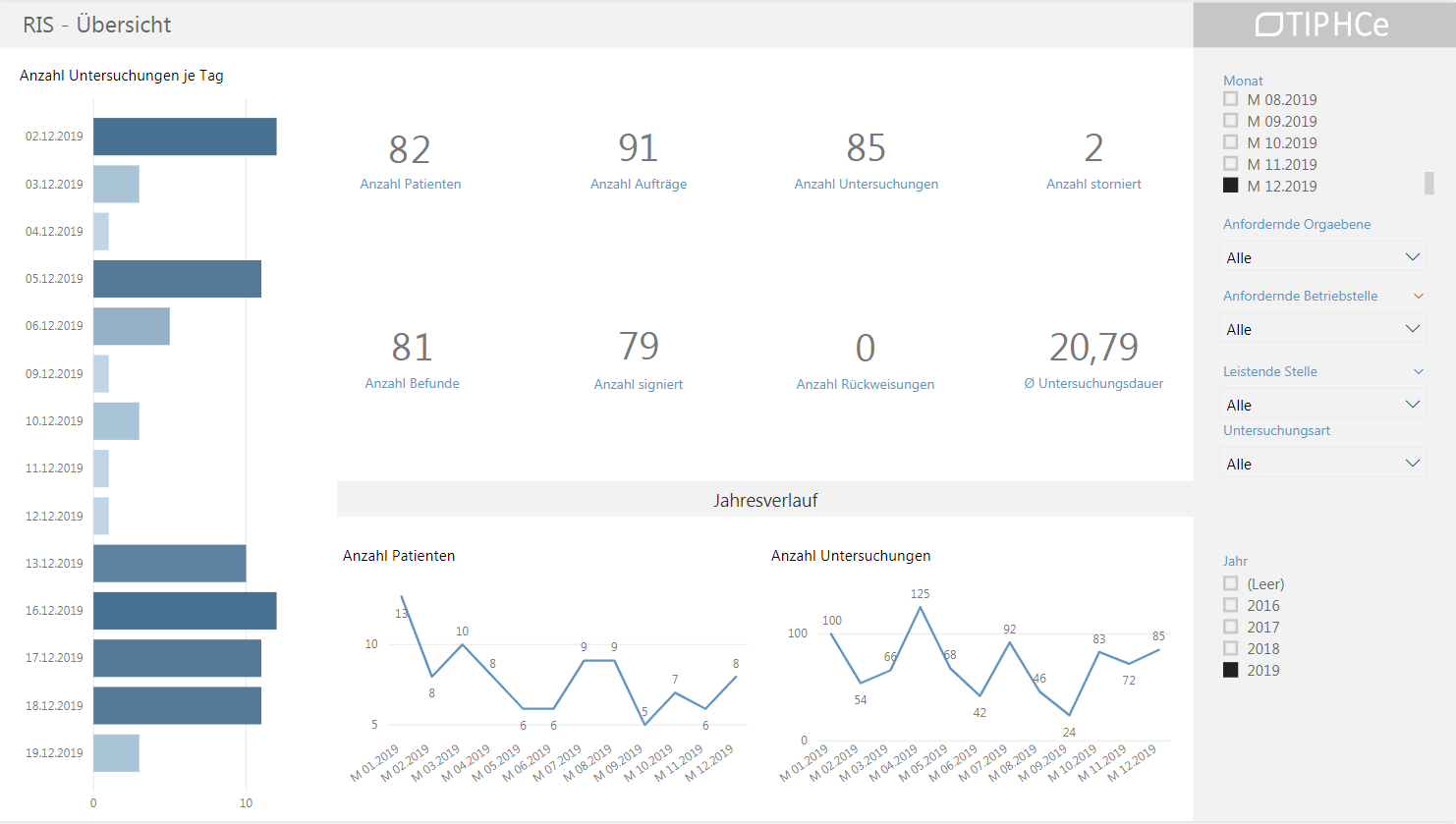Check the M 11.2019 month box
Image resolution: width=1456 pixels, height=824 pixels.
pyautogui.click(x=1230, y=163)
